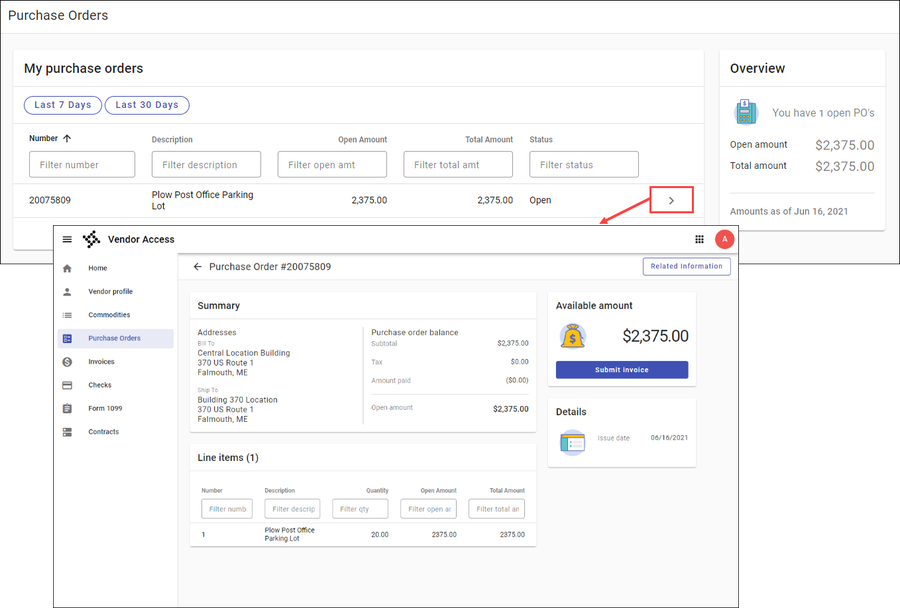Click the Quantity column header in Line items

tap(377, 491)
